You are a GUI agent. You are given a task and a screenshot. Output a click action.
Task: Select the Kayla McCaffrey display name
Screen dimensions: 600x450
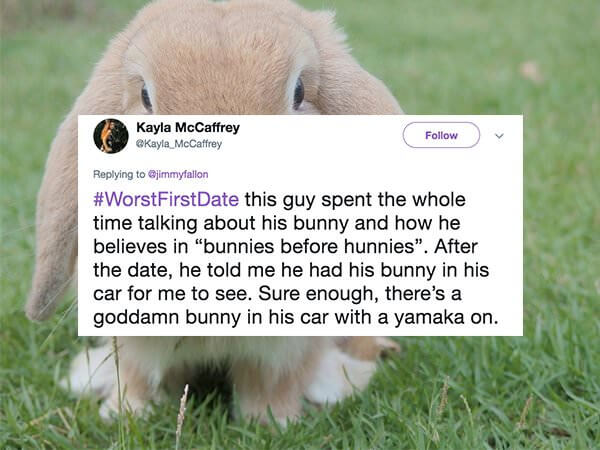[x=188, y=127]
